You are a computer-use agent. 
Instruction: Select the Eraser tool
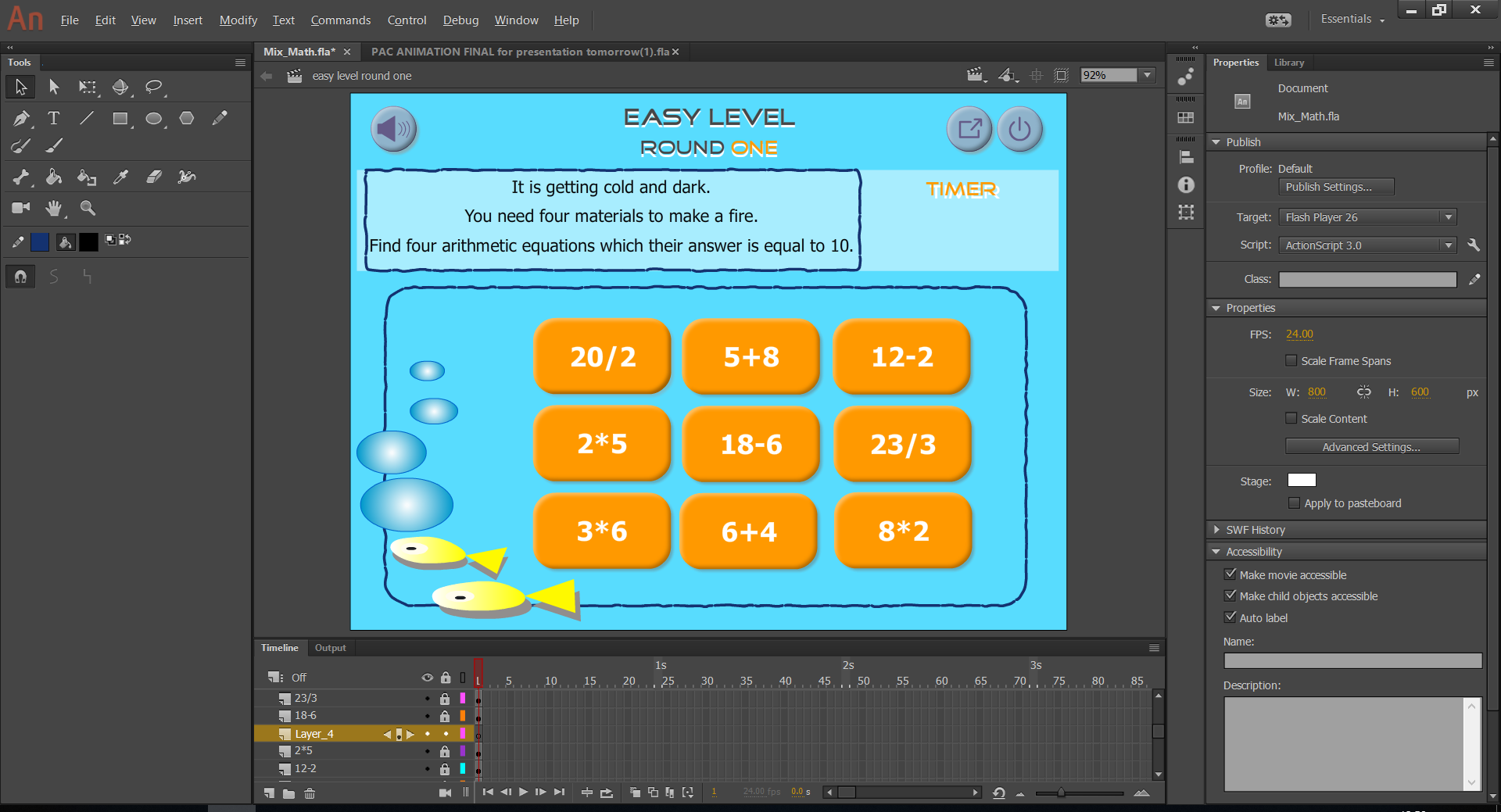tap(154, 177)
